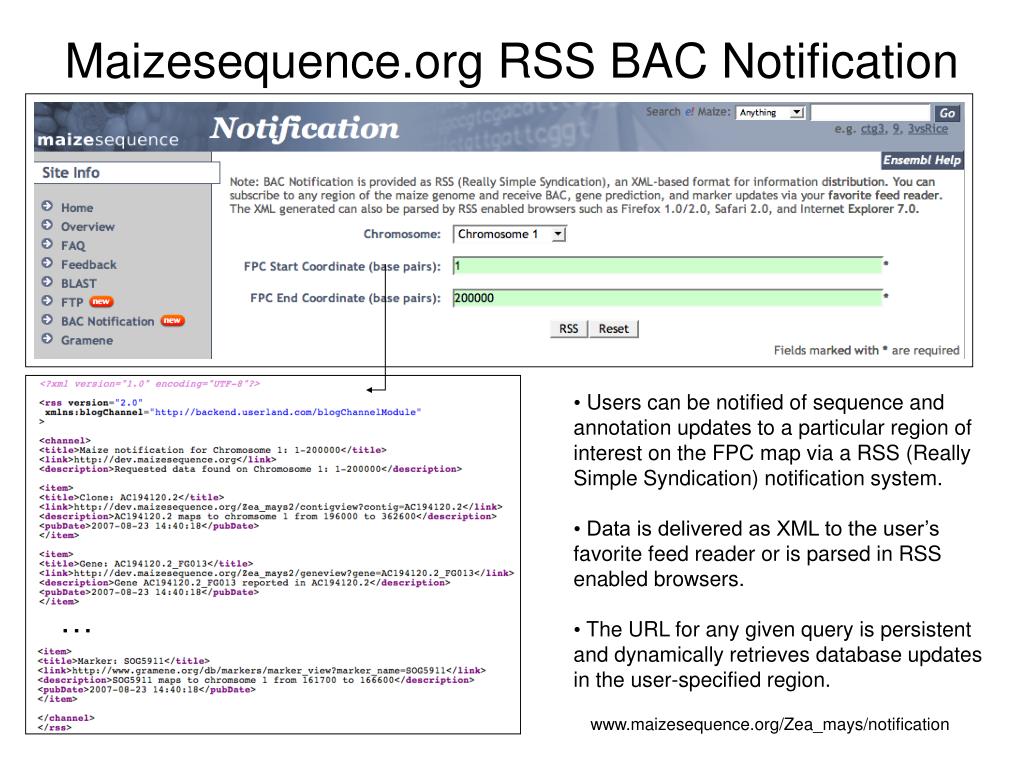1024x768 pixels.
Task: Click the www.maizesequence.org/Zea_mays/notification URL
Action: (x=769, y=724)
